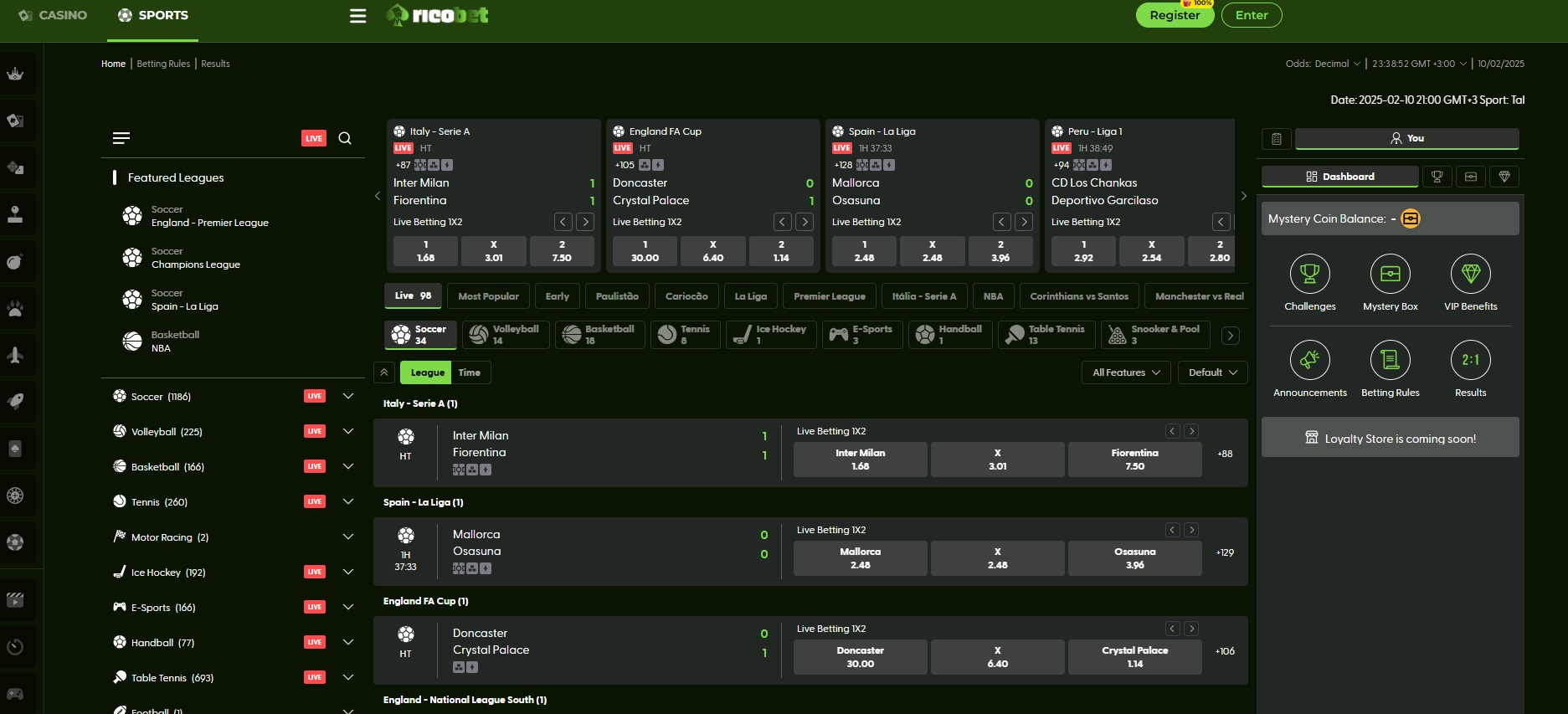Open the Announcements megaphone icon

point(1310,360)
